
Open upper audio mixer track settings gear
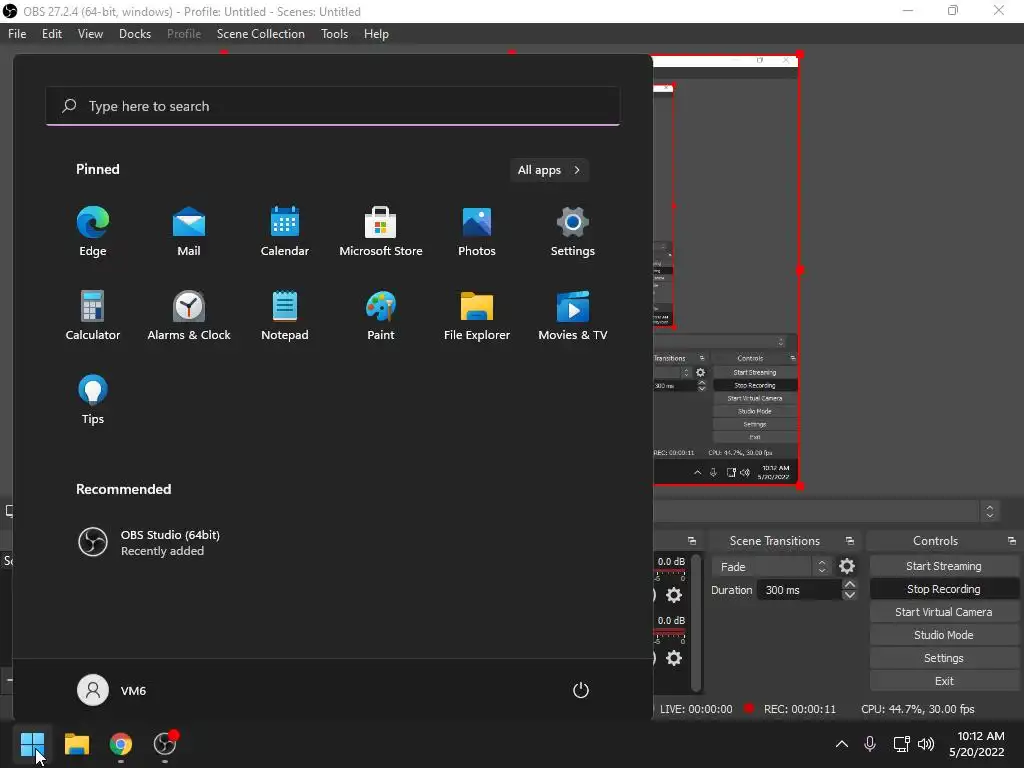point(673,595)
